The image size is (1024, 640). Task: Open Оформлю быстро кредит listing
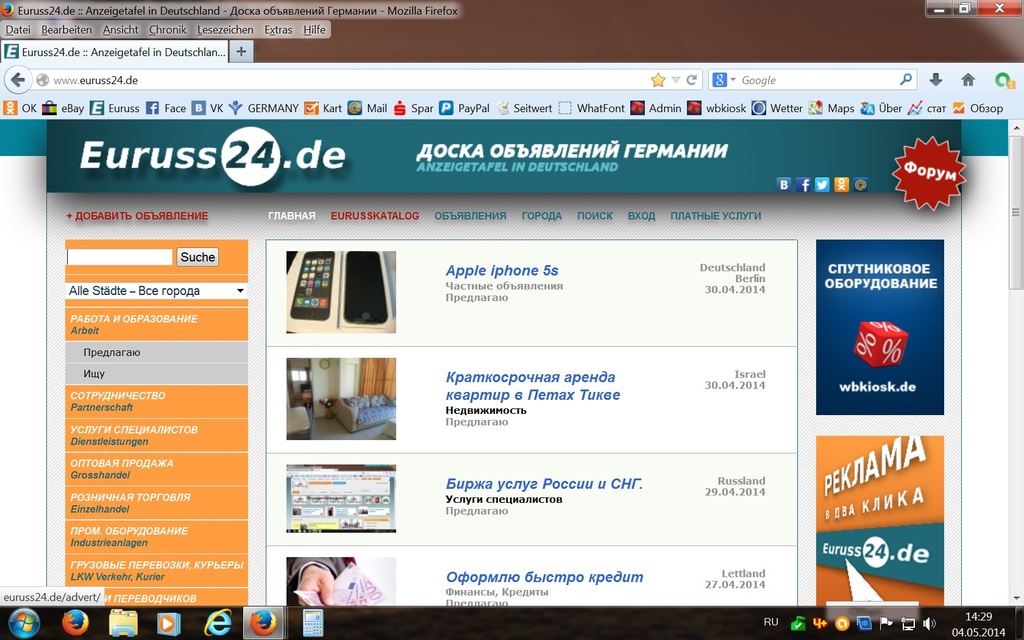[545, 577]
